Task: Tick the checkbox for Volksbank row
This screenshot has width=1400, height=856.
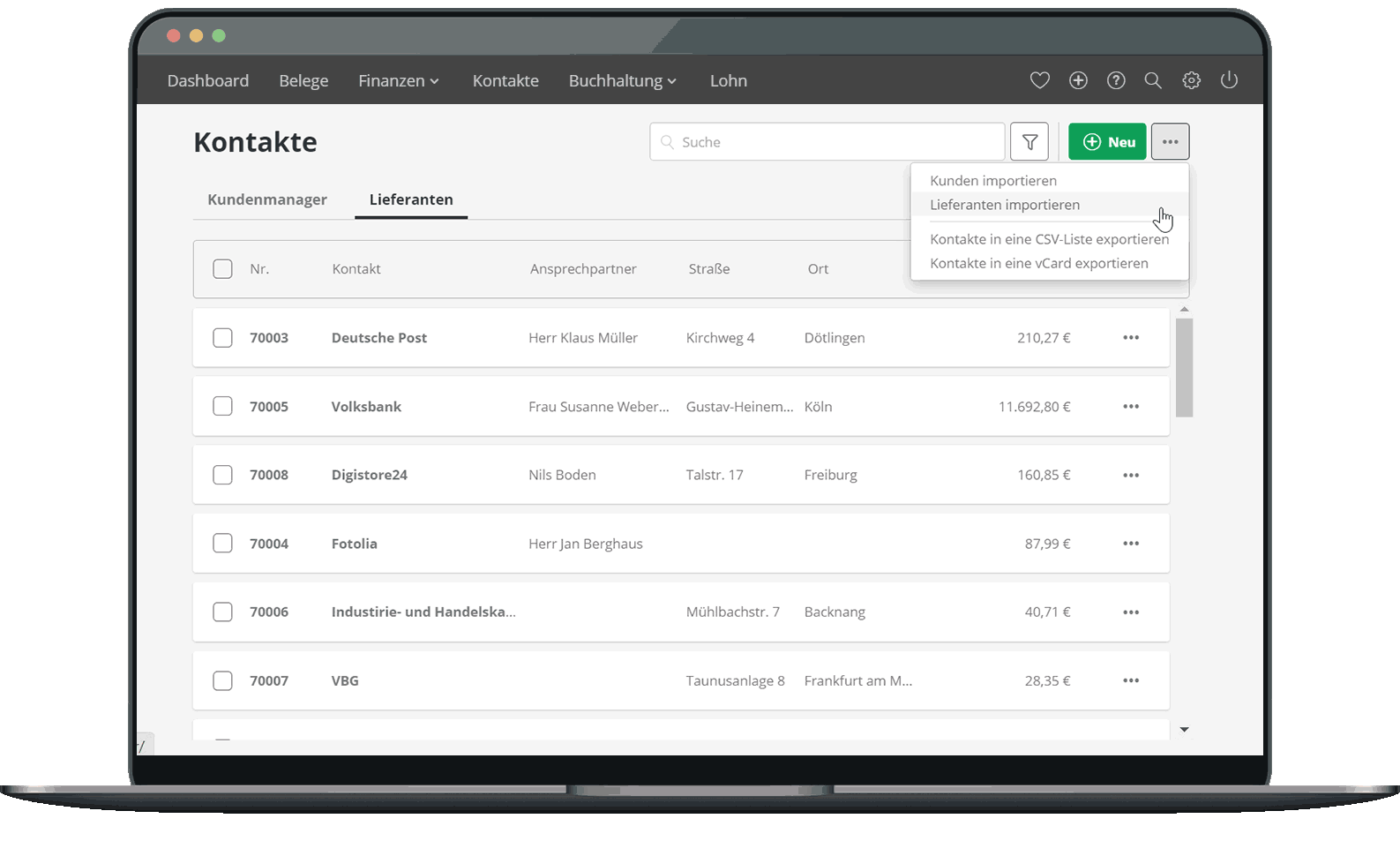Action: tap(222, 407)
